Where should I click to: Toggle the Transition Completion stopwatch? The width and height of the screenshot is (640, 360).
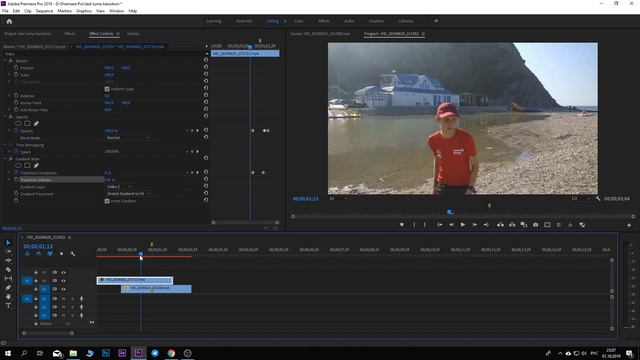pos(16,173)
